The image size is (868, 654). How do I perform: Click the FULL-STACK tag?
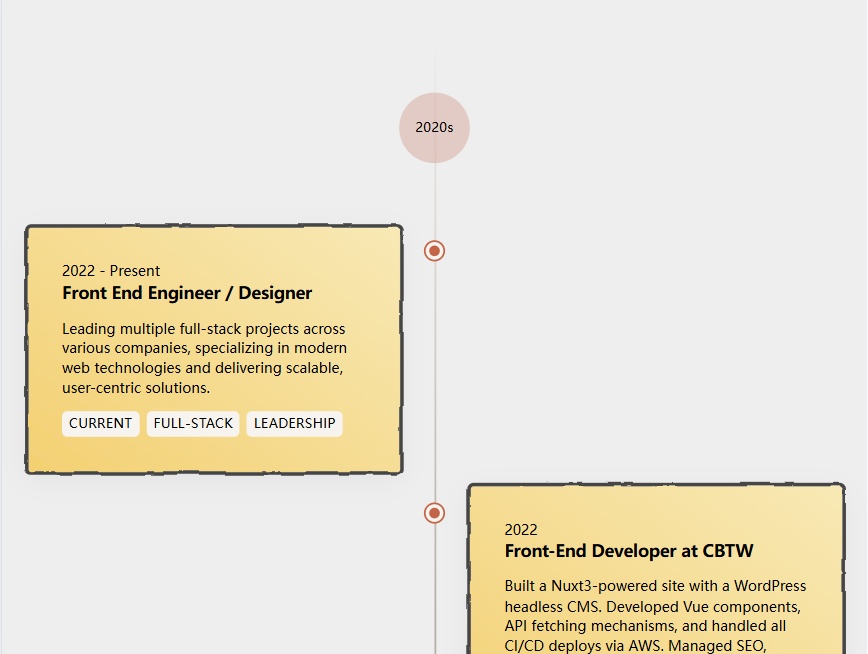193,424
